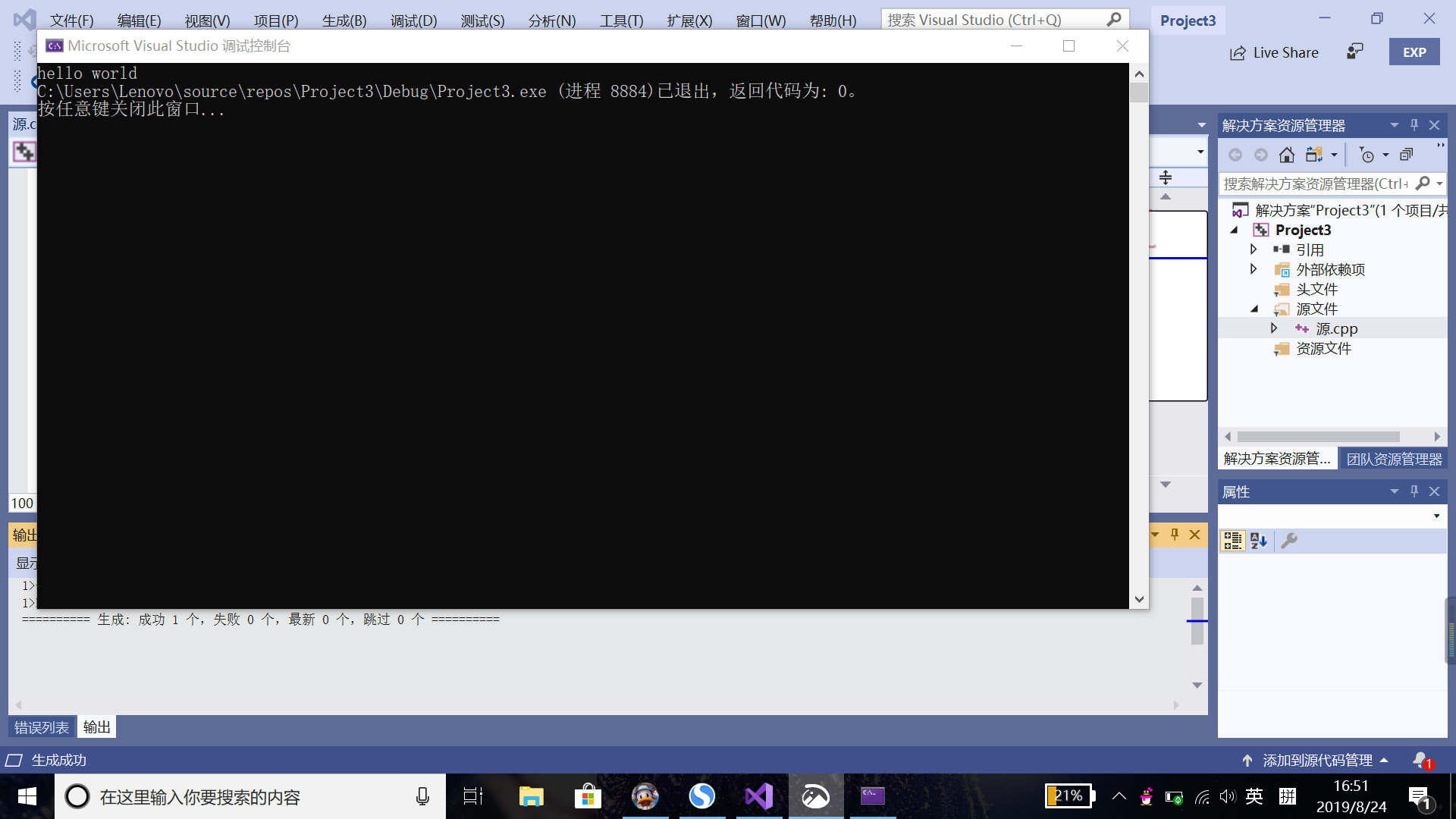This screenshot has width=1456, height=819.
Task: Toggle Categorized view in Properties panel
Action: [x=1233, y=541]
